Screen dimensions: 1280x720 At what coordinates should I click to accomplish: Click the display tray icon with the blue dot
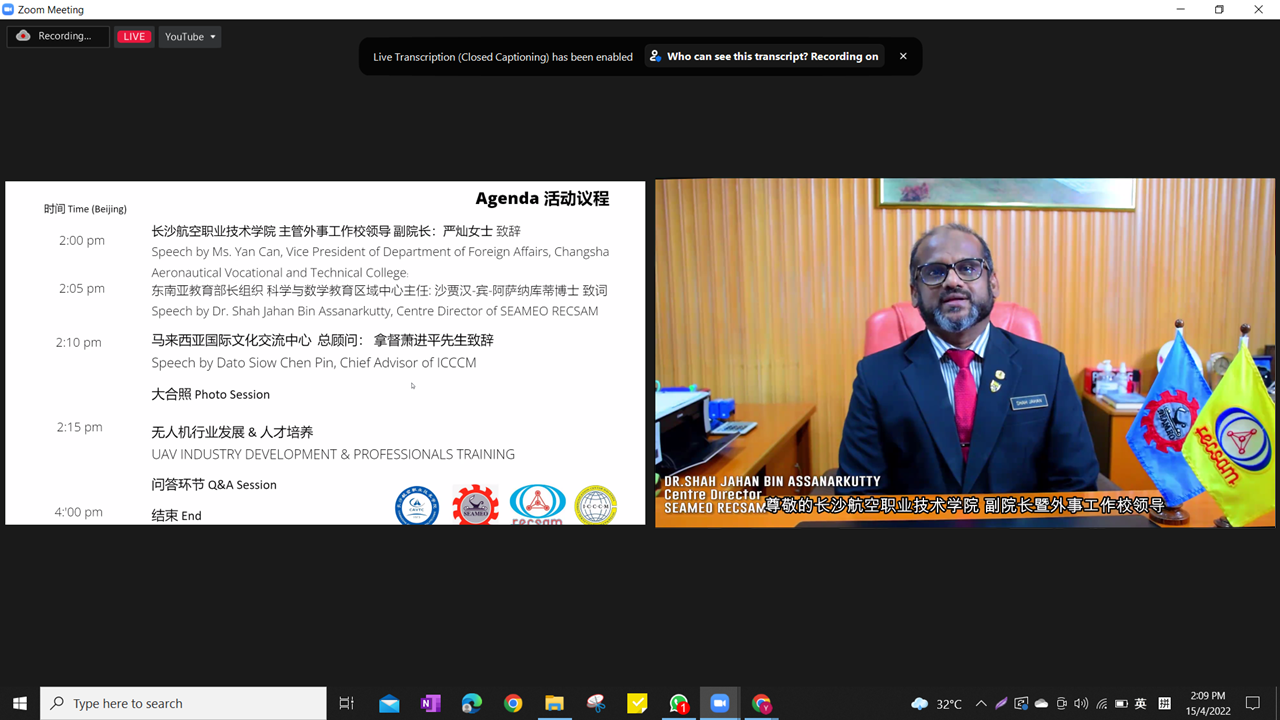tap(1021, 704)
